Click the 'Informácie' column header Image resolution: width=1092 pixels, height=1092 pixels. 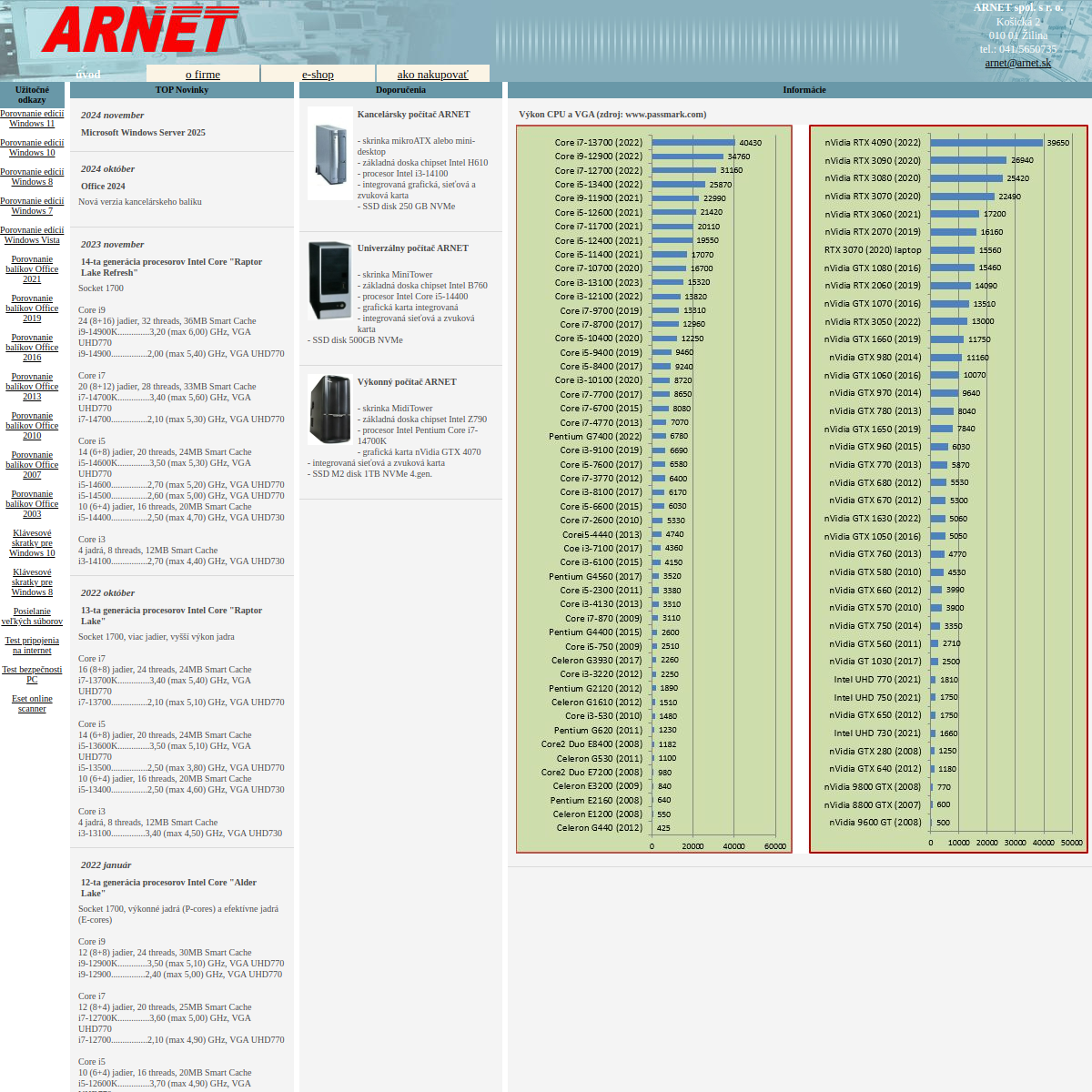tap(804, 90)
